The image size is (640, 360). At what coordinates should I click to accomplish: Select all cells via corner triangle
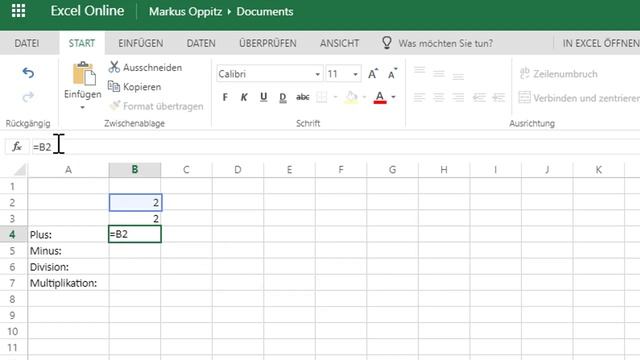point(19,170)
